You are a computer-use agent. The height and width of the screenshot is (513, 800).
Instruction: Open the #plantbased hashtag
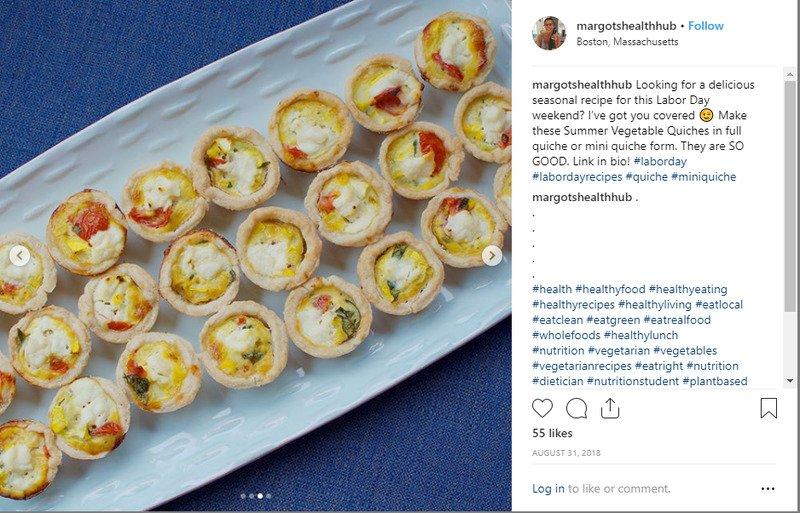point(714,382)
